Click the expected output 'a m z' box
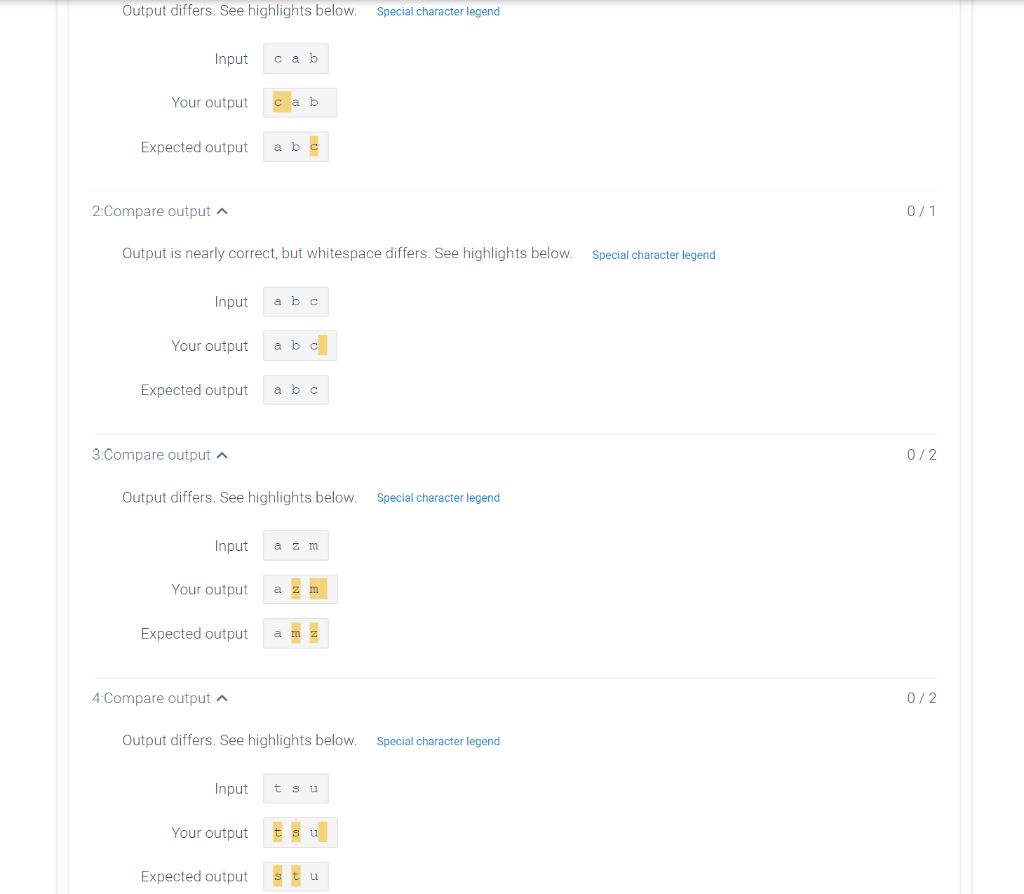Image resolution: width=1024 pixels, height=894 pixels. (296, 633)
